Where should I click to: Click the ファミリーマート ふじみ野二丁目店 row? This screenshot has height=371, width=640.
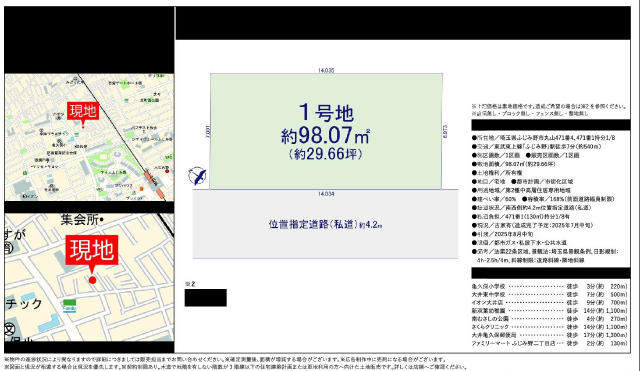click(x=549, y=344)
